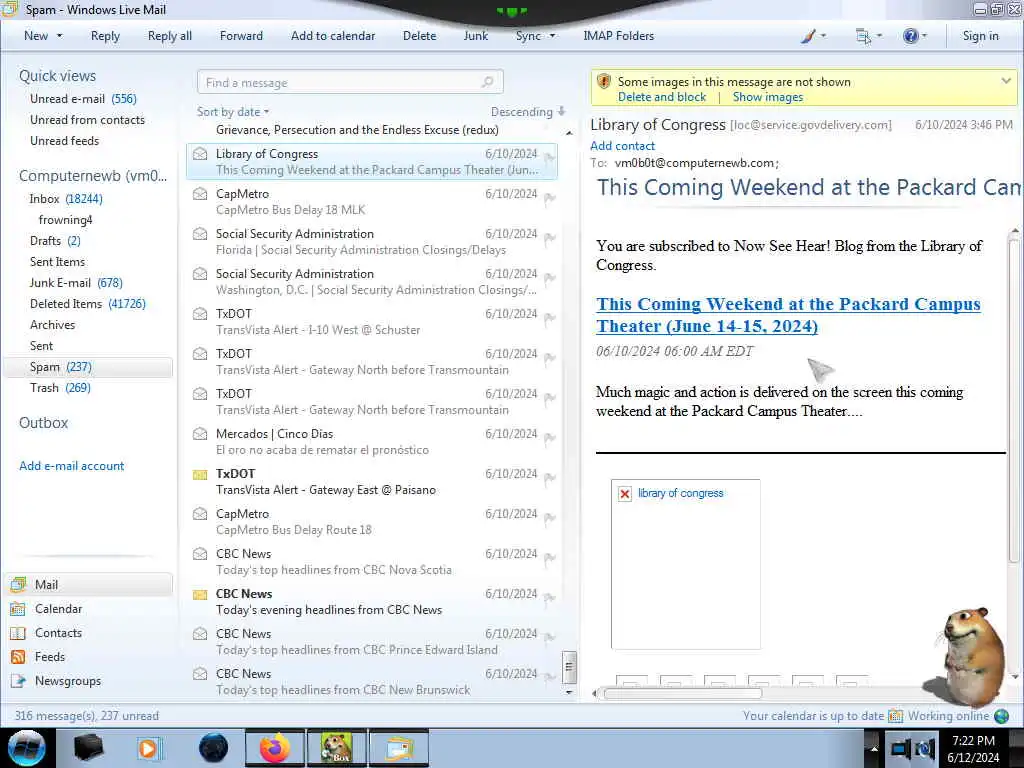The image size is (1024, 768).
Task: Open the Junk E-mail (678) folder
Action: (x=76, y=283)
